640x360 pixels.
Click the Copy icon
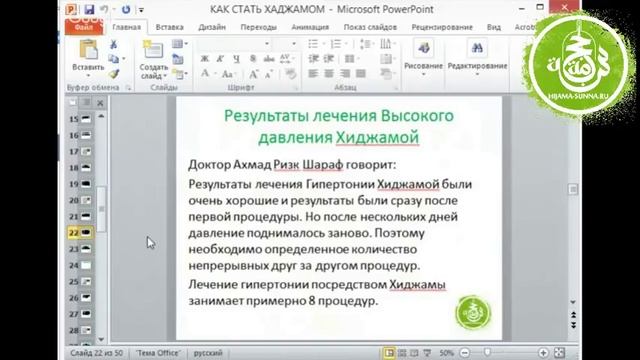coord(114,59)
